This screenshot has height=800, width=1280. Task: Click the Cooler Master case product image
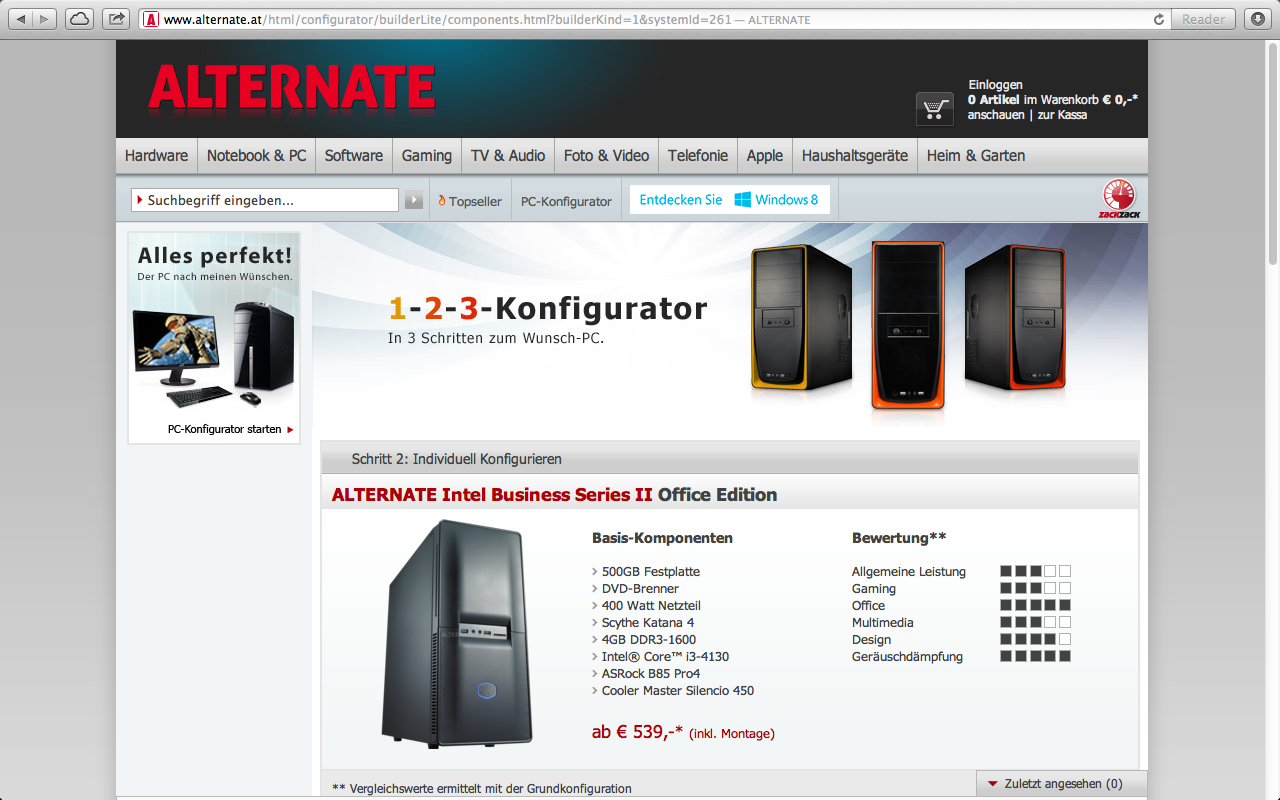tap(455, 635)
